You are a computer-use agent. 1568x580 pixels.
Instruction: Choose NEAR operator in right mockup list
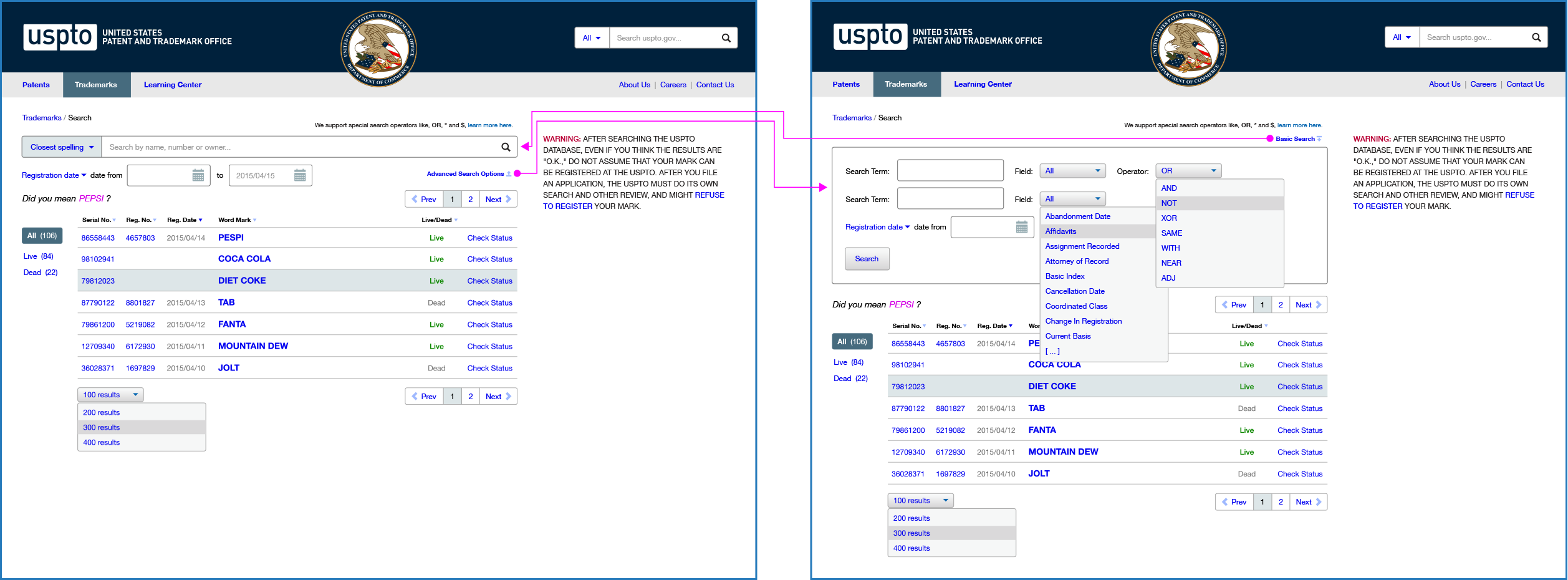coord(1219,263)
